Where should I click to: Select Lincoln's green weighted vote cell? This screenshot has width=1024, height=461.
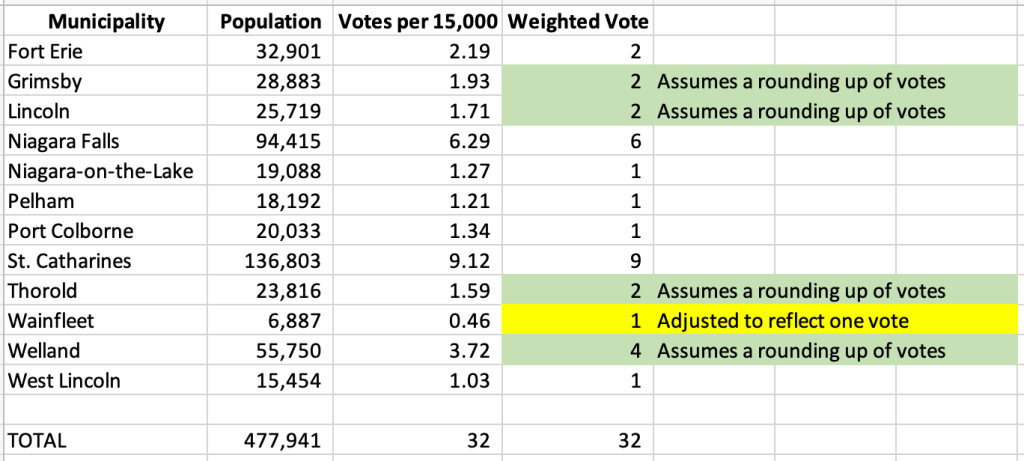(x=578, y=111)
